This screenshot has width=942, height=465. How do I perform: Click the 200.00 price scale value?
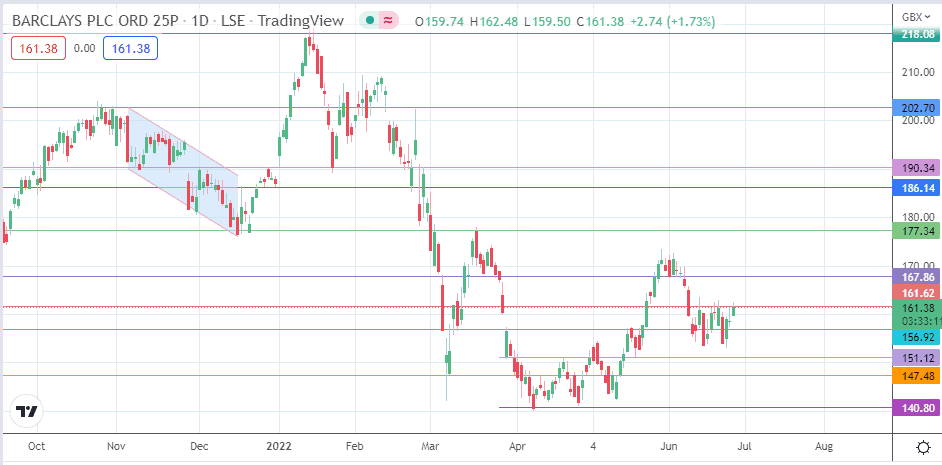(920, 121)
